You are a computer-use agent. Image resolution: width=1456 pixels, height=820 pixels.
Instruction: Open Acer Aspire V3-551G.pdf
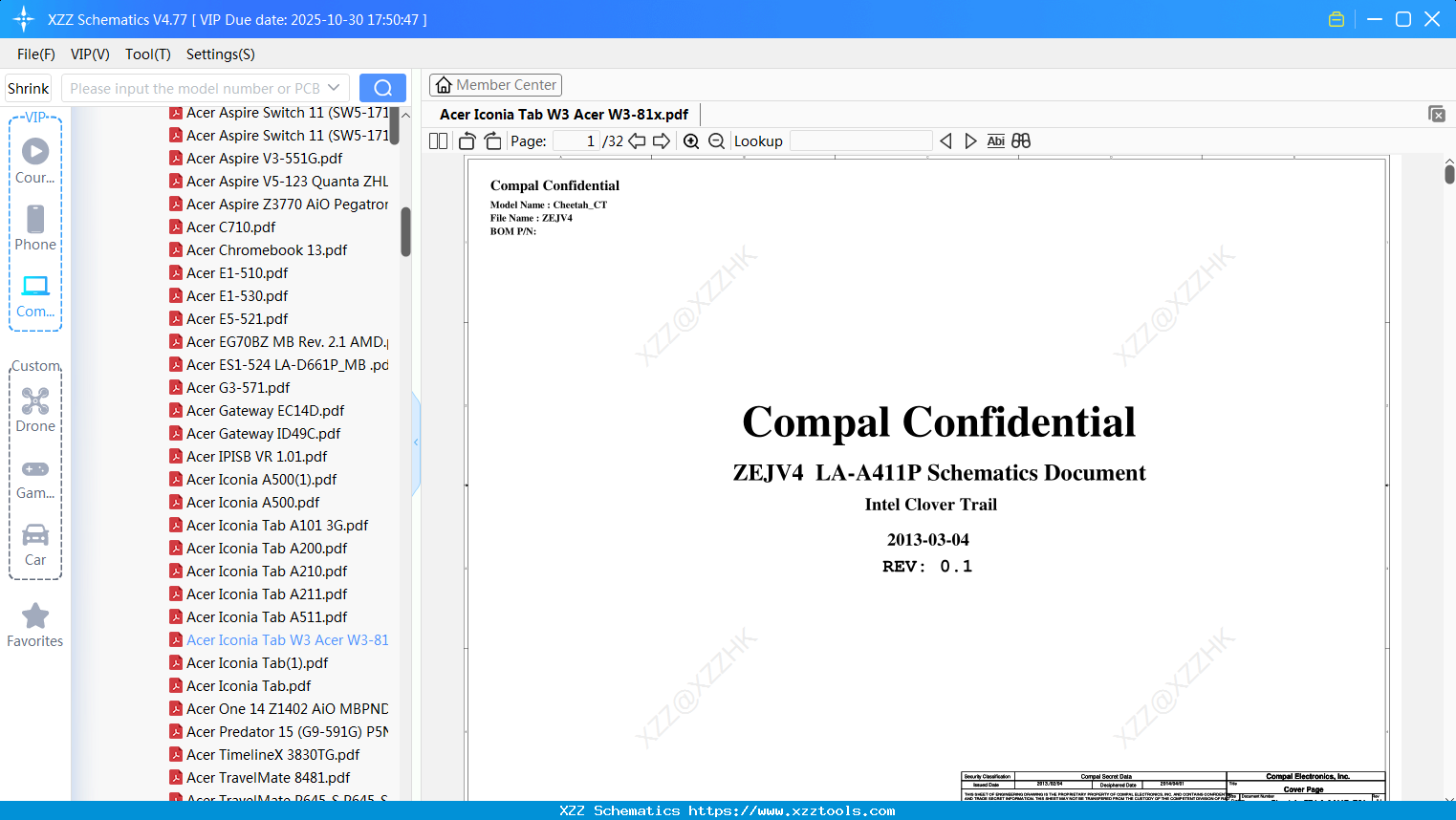coord(264,159)
